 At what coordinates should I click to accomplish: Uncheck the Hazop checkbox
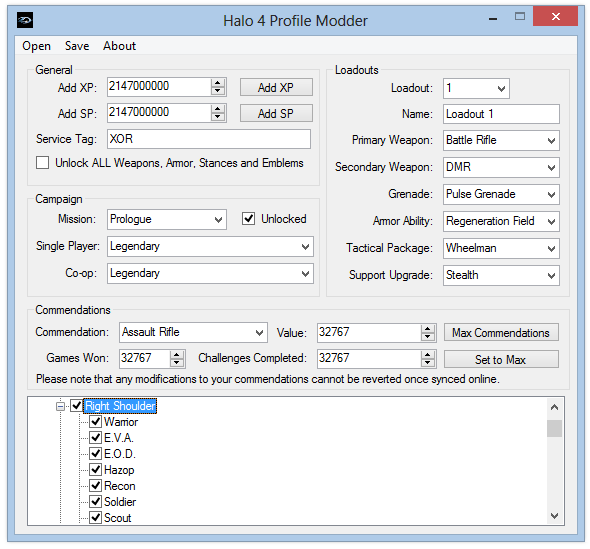point(96,470)
